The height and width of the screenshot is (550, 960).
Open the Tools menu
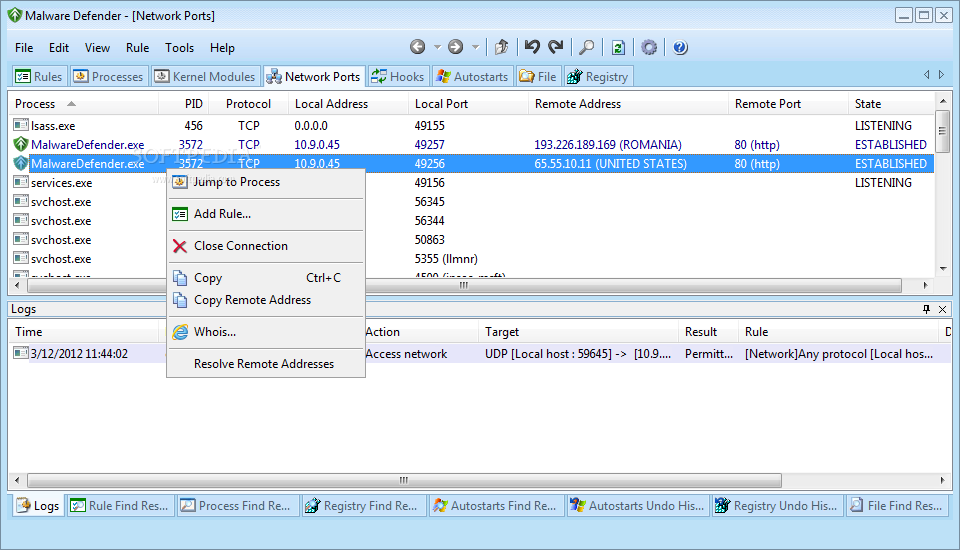[x=179, y=48]
